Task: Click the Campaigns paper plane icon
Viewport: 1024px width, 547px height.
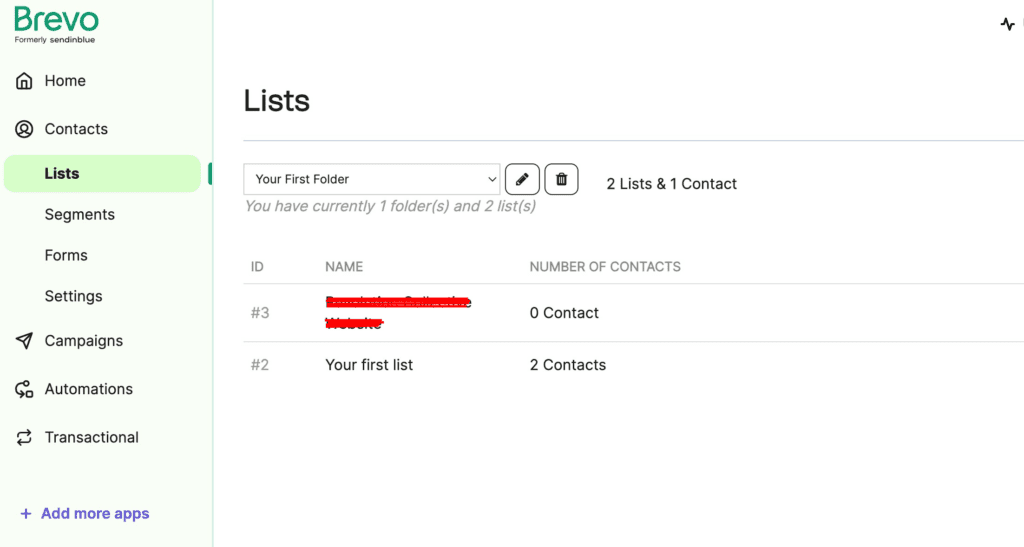Action: [24, 341]
